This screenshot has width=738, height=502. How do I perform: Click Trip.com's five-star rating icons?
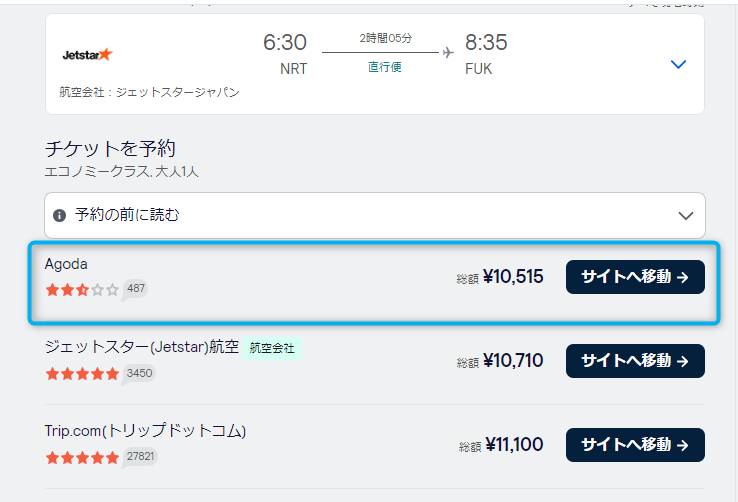(82, 458)
